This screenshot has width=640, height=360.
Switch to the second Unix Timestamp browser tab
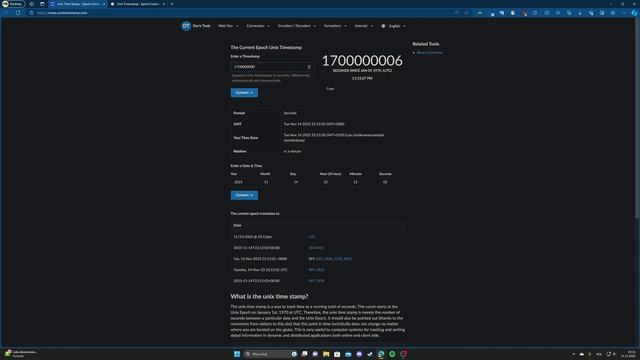(x=138, y=4)
